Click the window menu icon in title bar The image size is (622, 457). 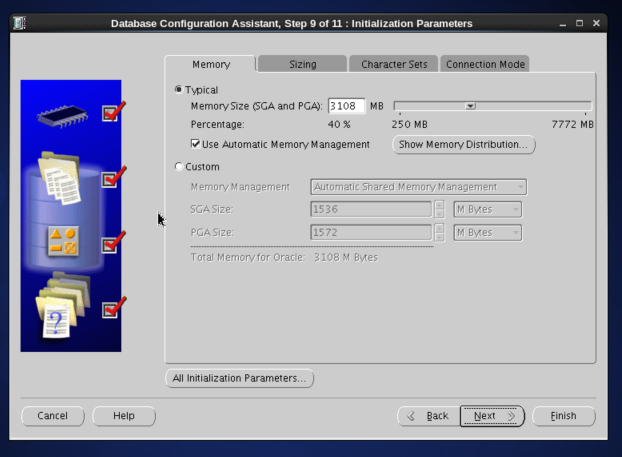(x=19, y=23)
